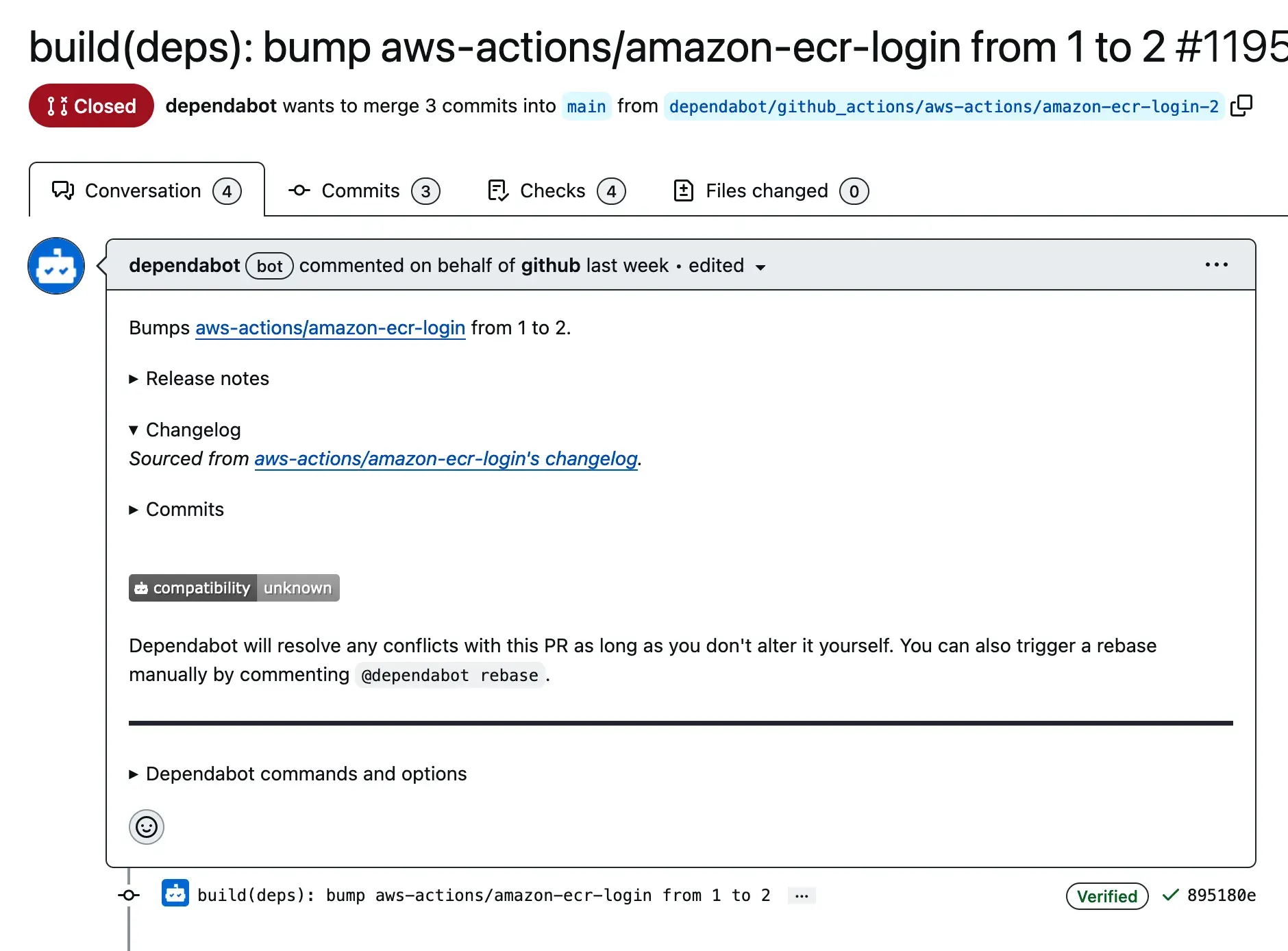Image resolution: width=1288 pixels, height=951 pixels.
Task: Click the Closed pull request badge
Action: click(x=90, y=106)
